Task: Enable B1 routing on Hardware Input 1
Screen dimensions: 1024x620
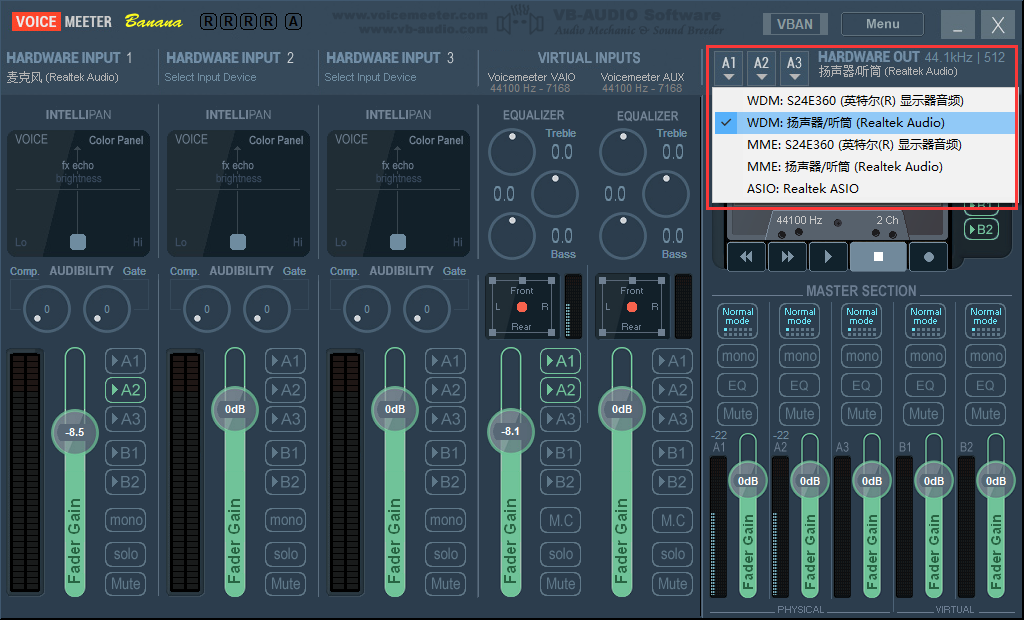Action: click(x=125, y=453)
